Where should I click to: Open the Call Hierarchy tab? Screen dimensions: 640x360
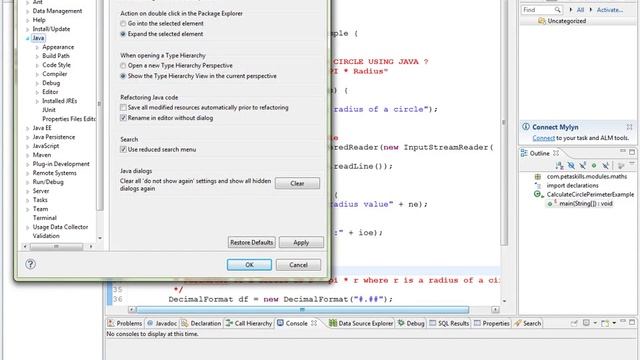point(249,323)
